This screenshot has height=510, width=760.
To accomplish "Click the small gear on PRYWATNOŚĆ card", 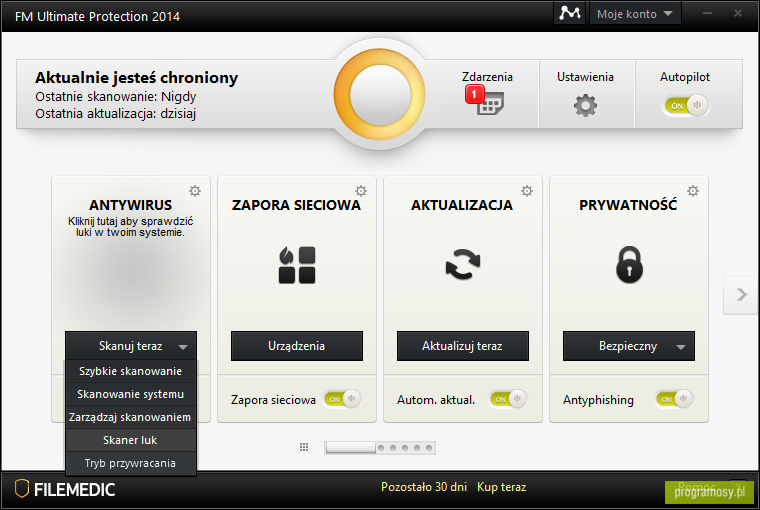I will (x=693, y=191).
